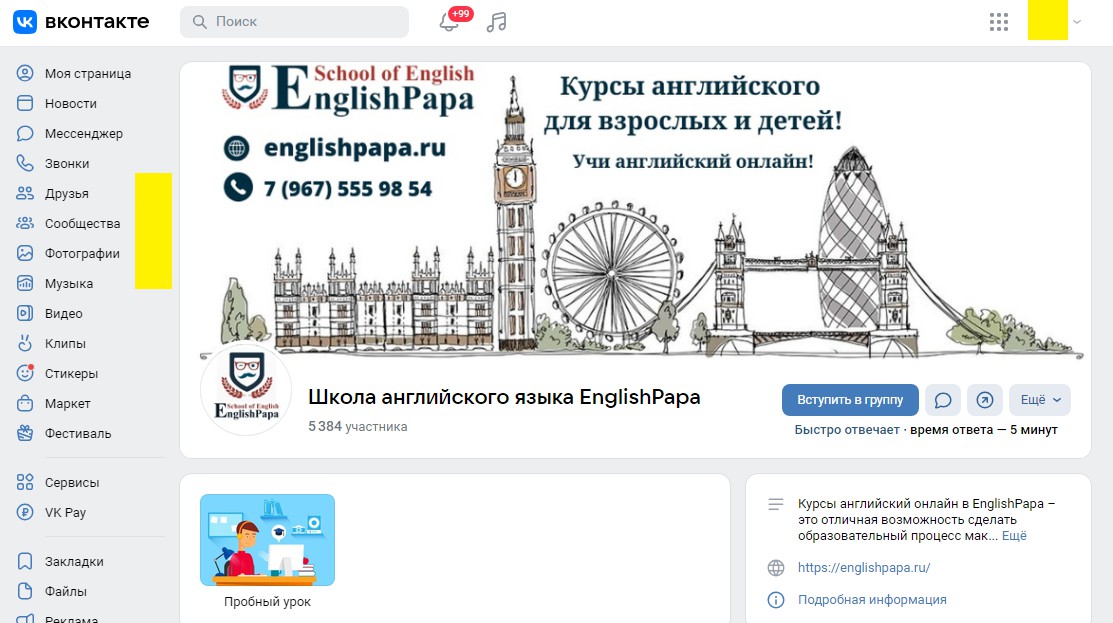Click the VK logo icon

pos(25,22)
